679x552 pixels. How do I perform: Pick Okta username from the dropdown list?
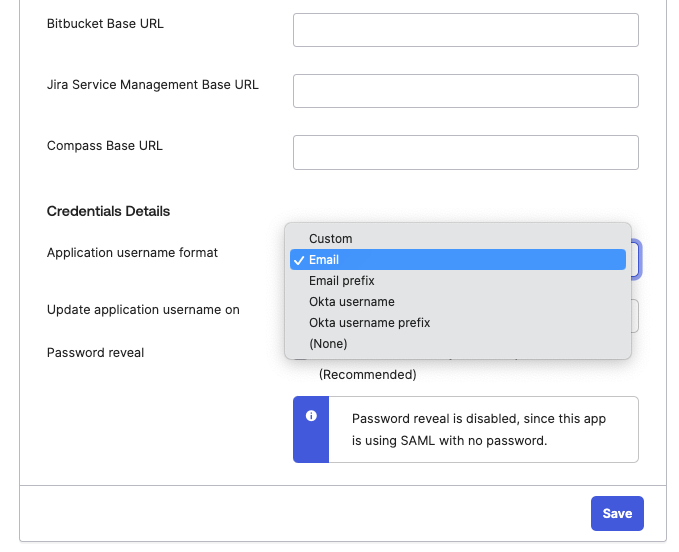coord(352,302)
